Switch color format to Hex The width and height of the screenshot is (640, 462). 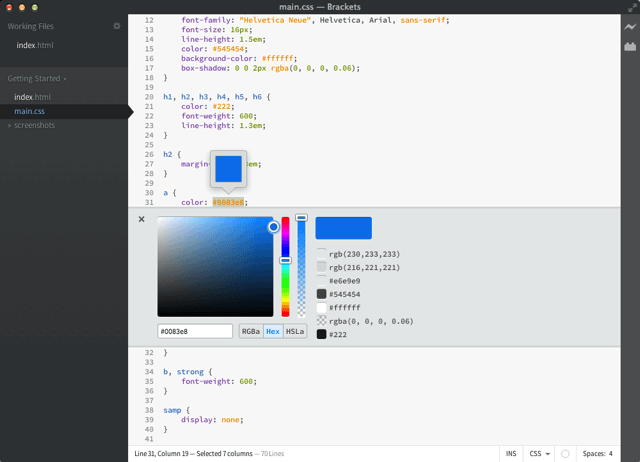[273, 331]
